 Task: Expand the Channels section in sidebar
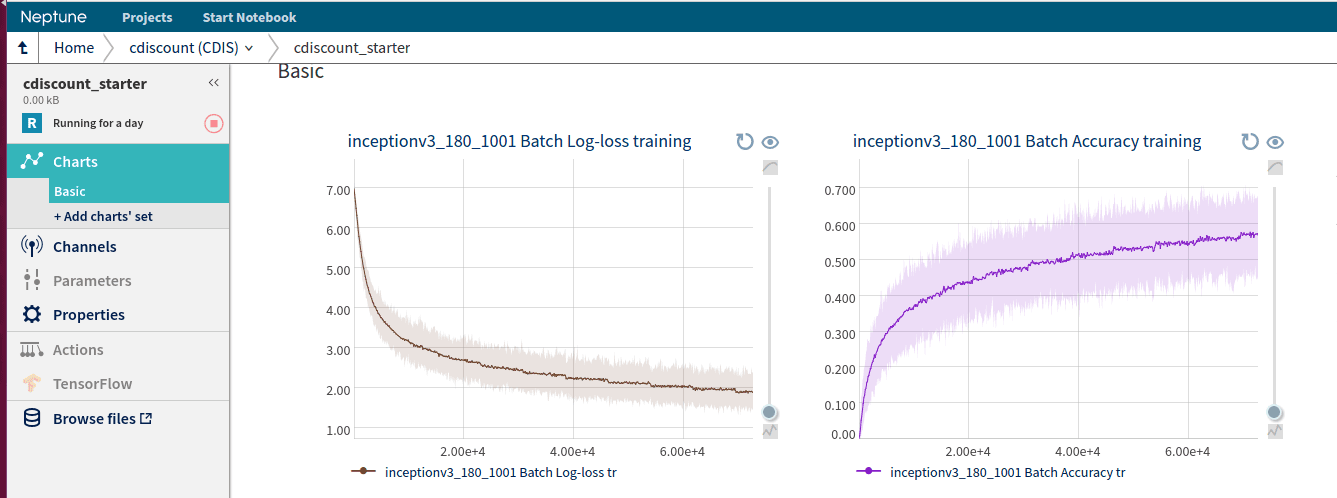click(84, 247)
